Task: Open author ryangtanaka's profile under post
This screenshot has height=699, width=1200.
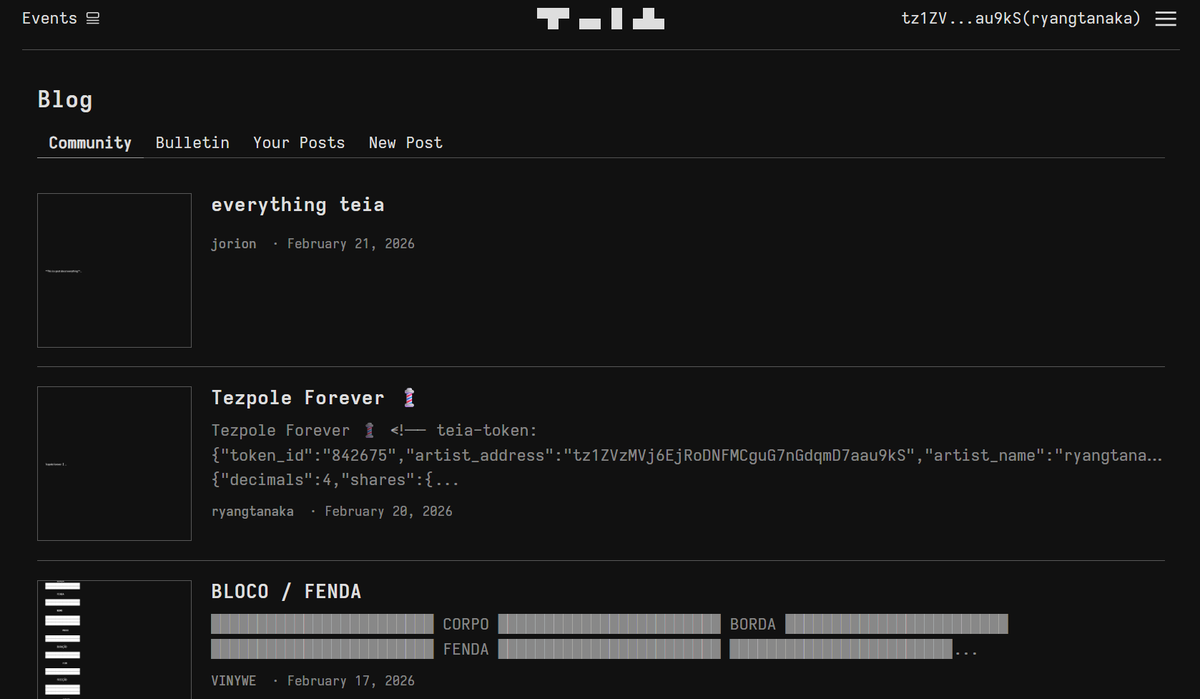Action: pyautogui.click(x=253, y=511)
